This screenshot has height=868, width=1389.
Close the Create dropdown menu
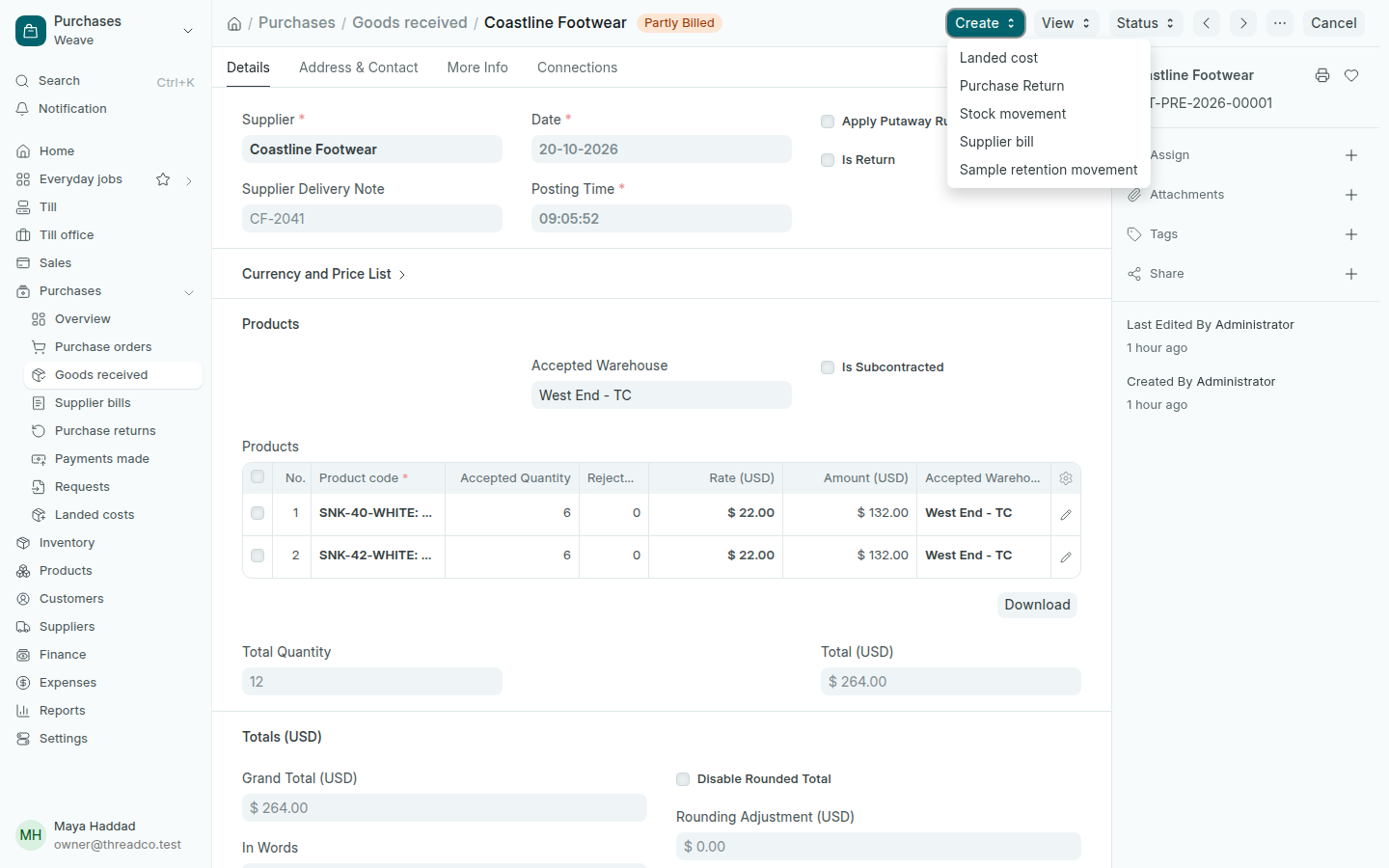click(985, 23)
